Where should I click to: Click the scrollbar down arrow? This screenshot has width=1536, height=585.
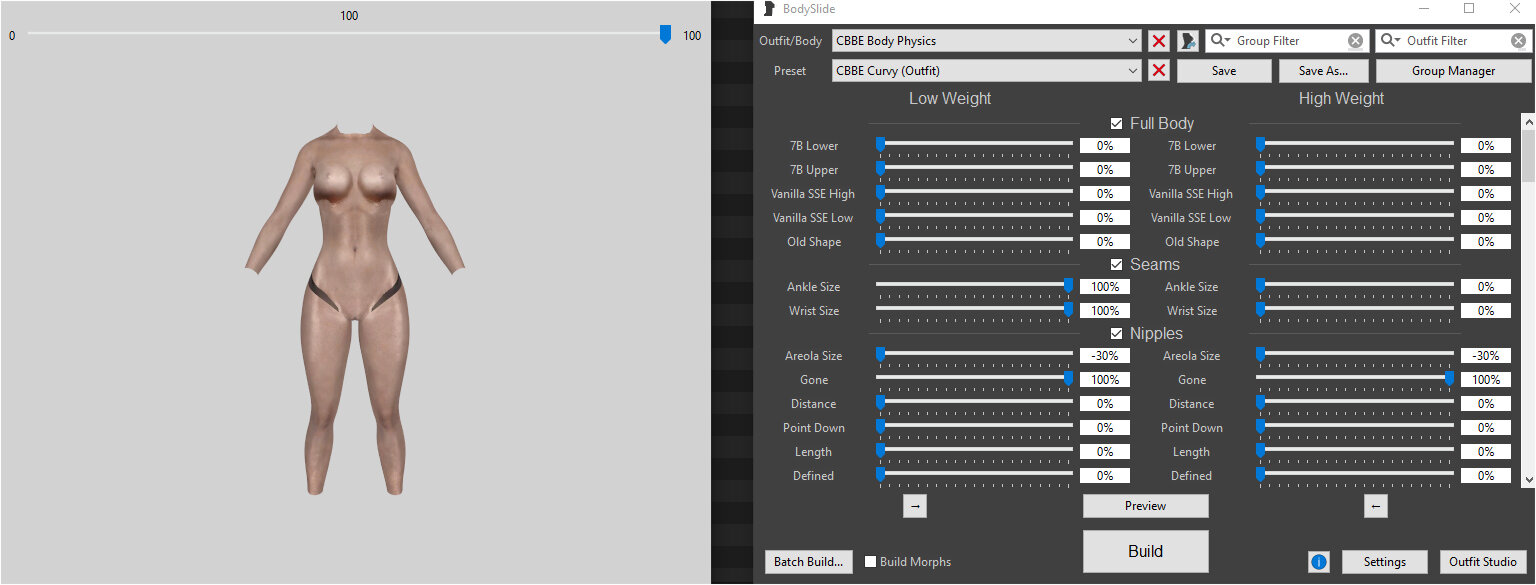coord(1527,481)
